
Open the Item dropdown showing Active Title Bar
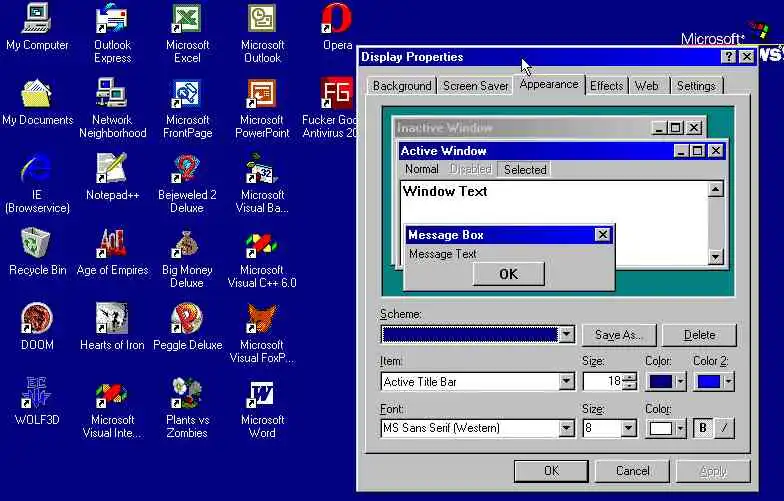(x=566, y=382)
